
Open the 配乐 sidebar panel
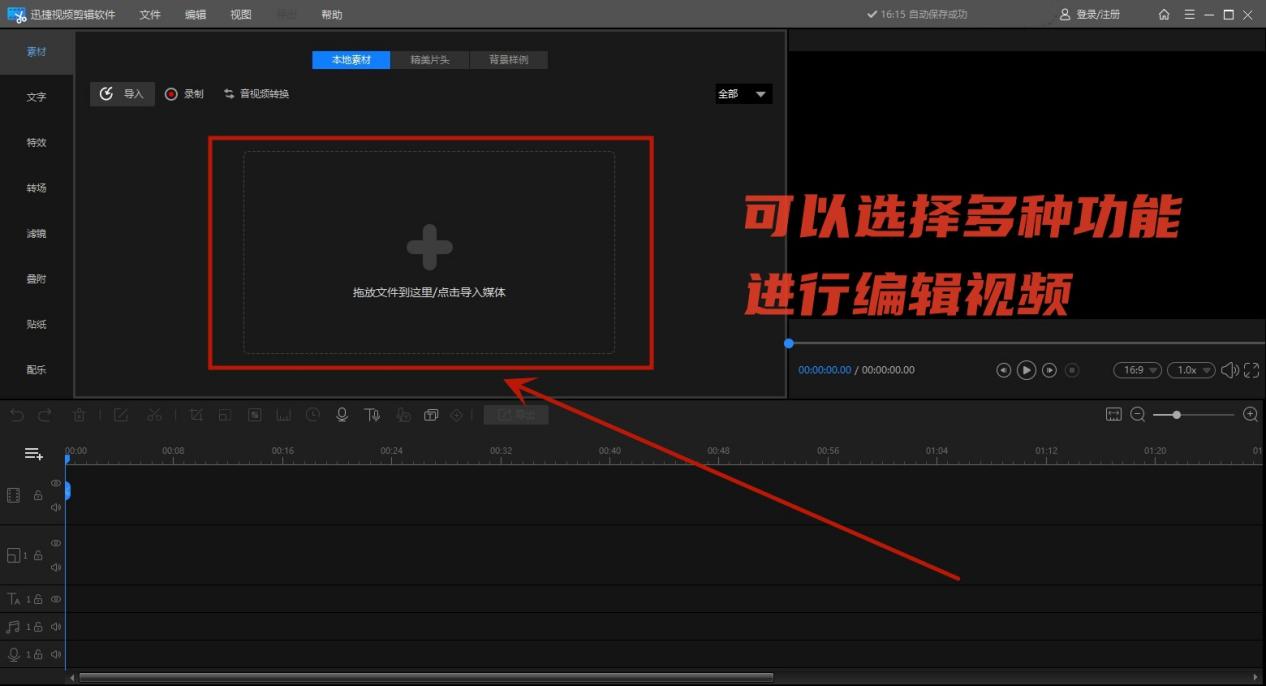click(37, 370)
